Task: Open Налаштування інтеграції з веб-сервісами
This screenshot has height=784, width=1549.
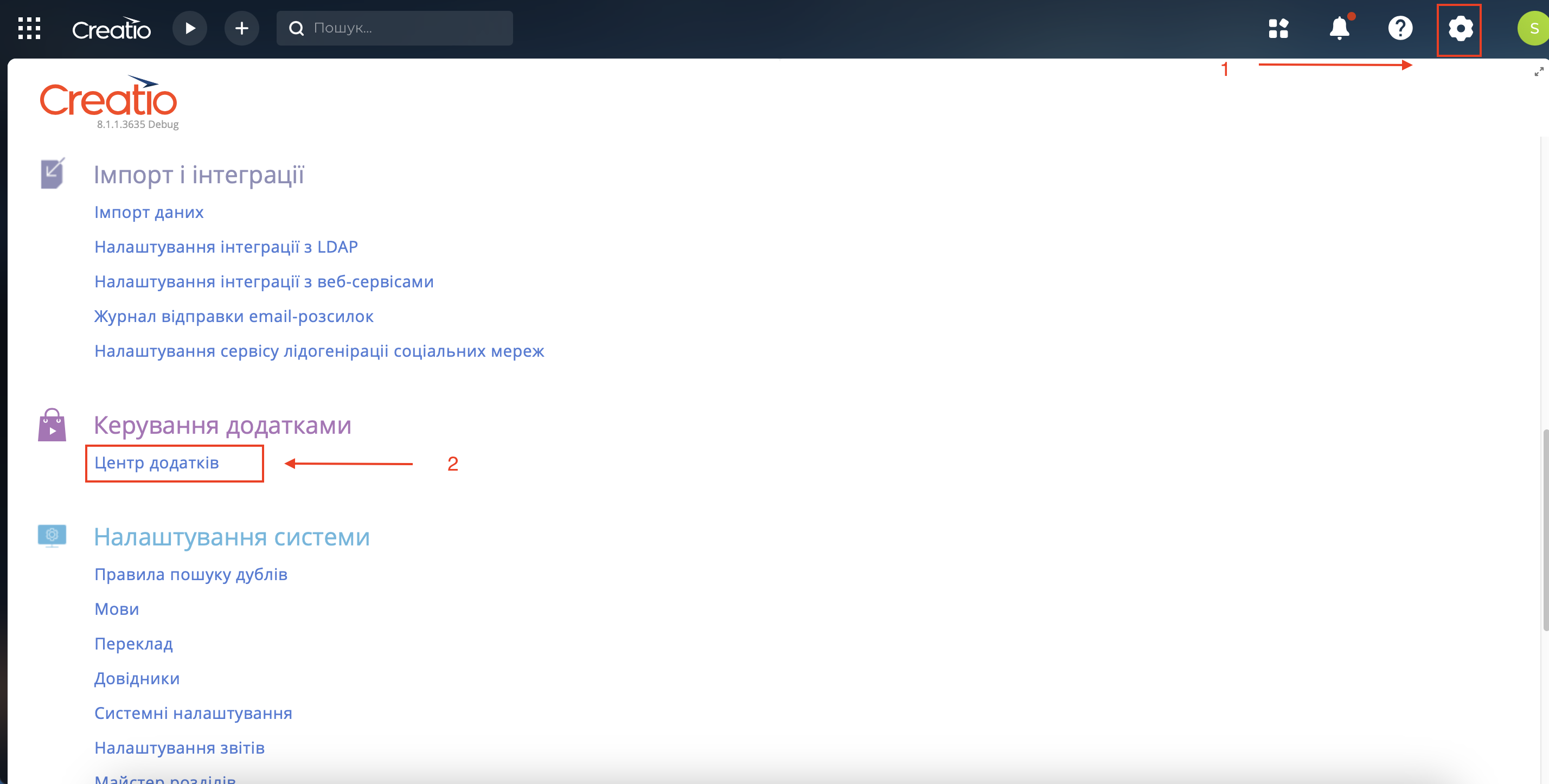Action: tap(264, 281)
